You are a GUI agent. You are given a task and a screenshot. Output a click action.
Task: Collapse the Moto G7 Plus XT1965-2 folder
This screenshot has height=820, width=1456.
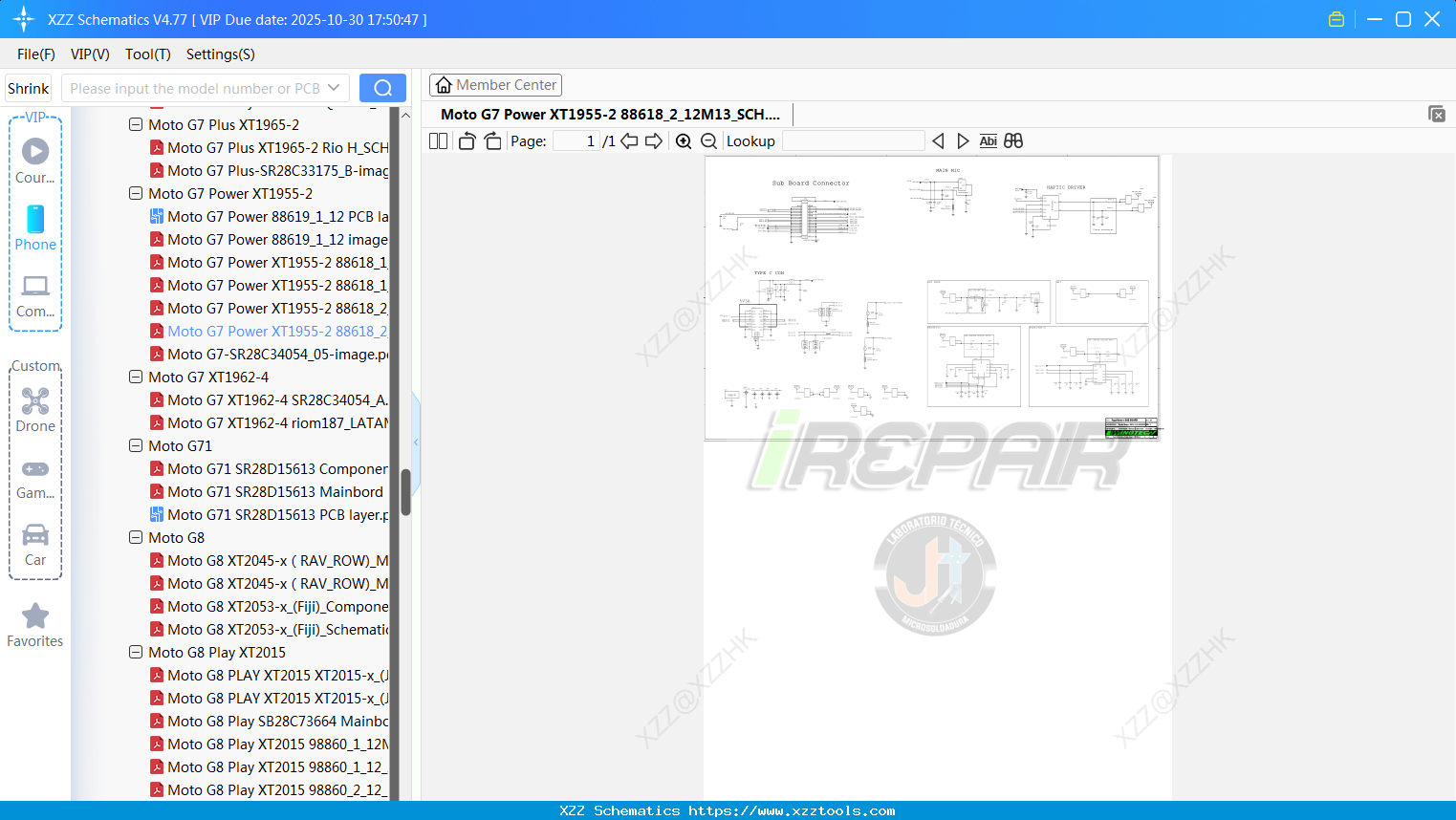[x=136, y=125]
